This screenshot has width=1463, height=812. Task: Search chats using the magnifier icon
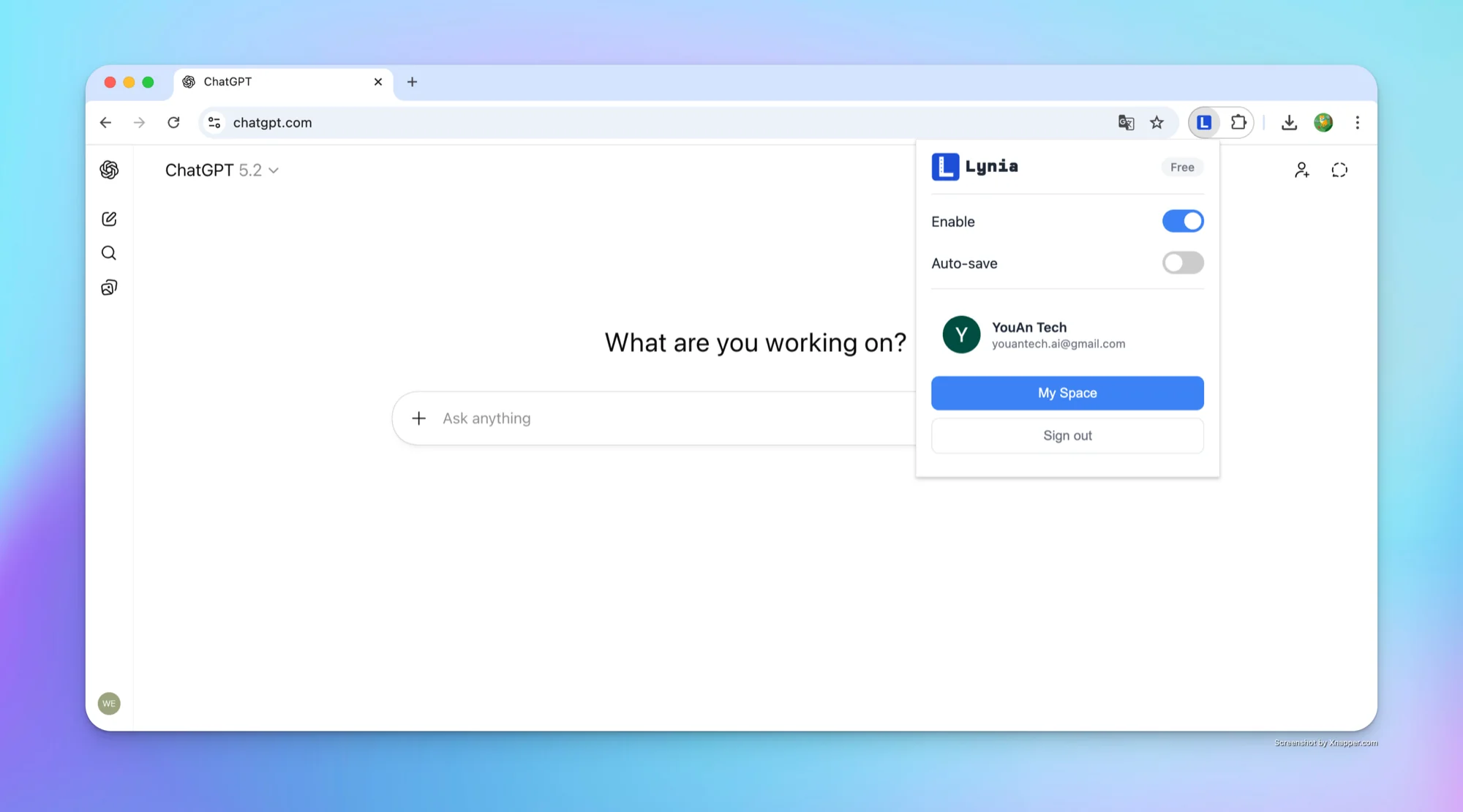(108, 252)
